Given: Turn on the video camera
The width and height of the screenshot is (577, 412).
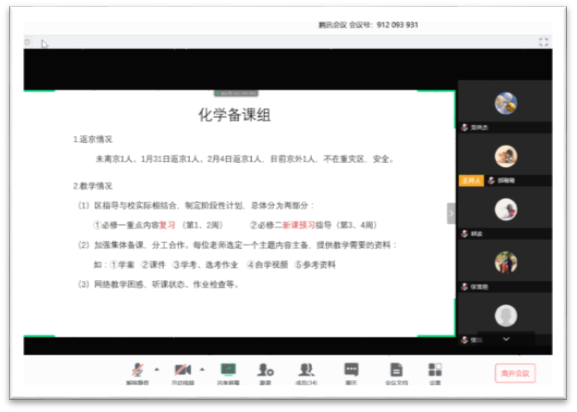Looking at the screenshot, I should 183,373.
